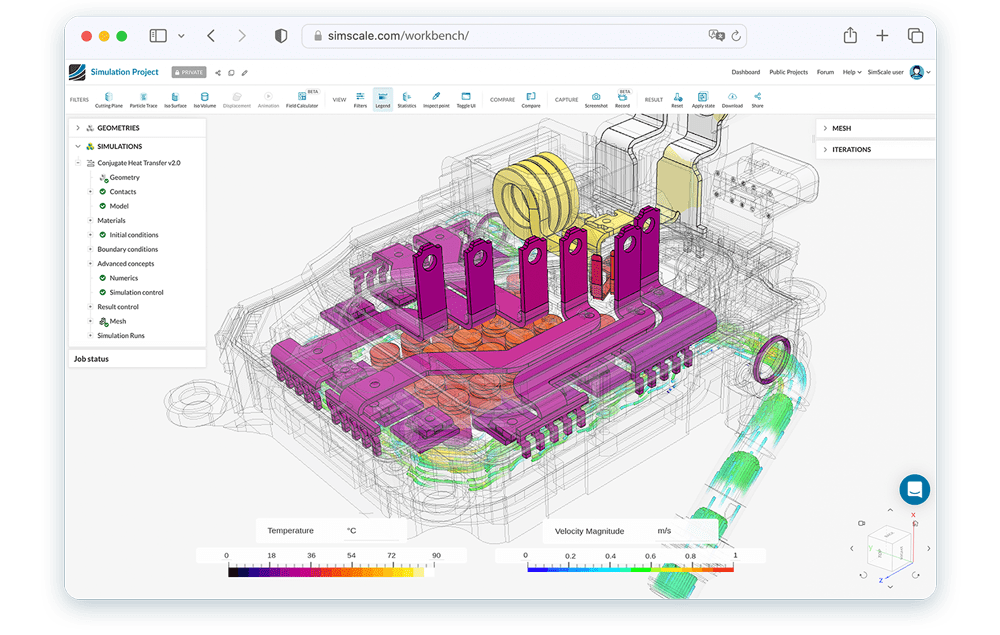This screenshot has height=635, width=1000.
Task: Open the Field Calculator tool
Action: pyautogui.click(x=301, y=99)
